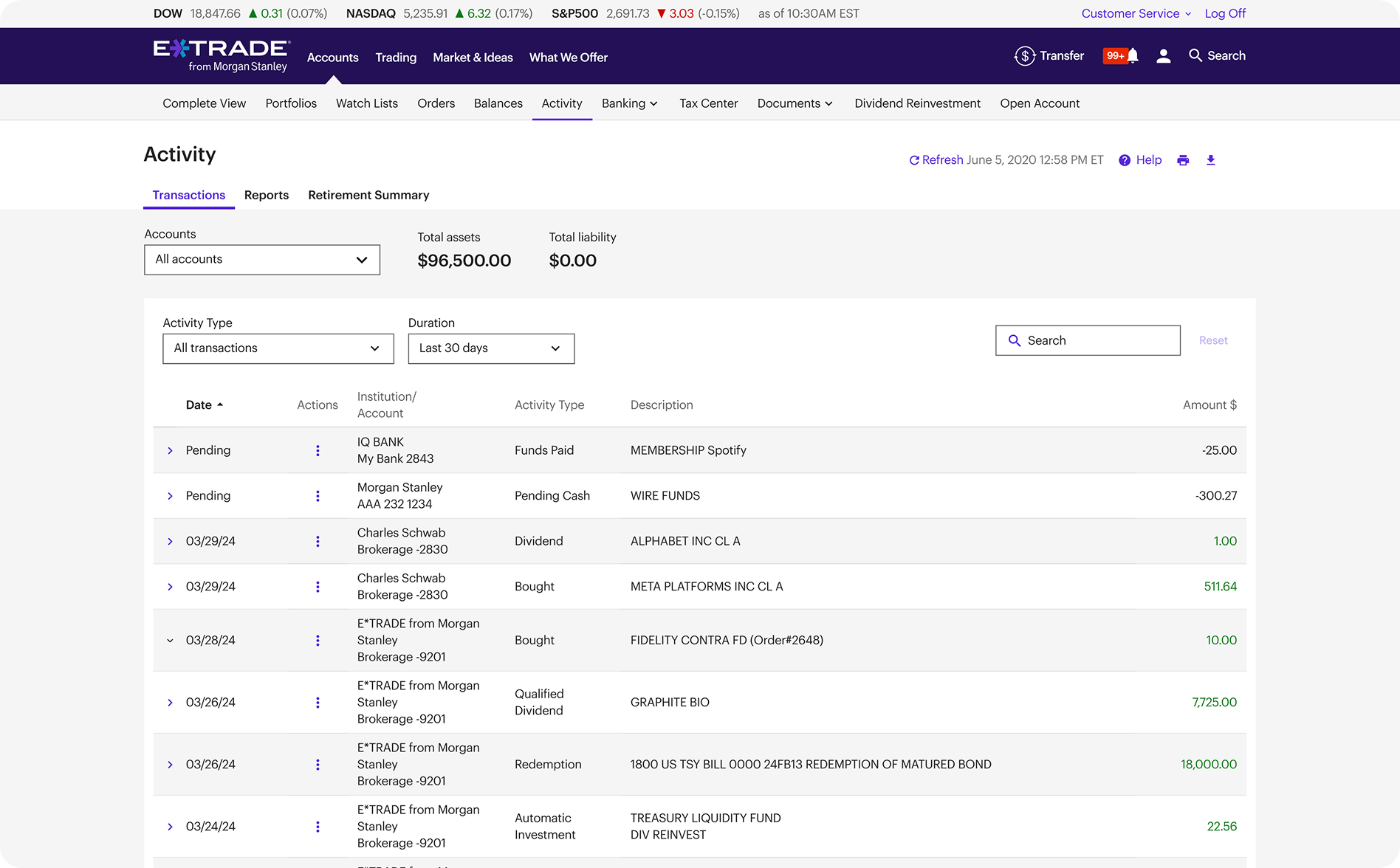Click the 18,000.00 amount
Image resolution: width=1400 pixels, height=868 pixels.
[x=1209, y=765]
